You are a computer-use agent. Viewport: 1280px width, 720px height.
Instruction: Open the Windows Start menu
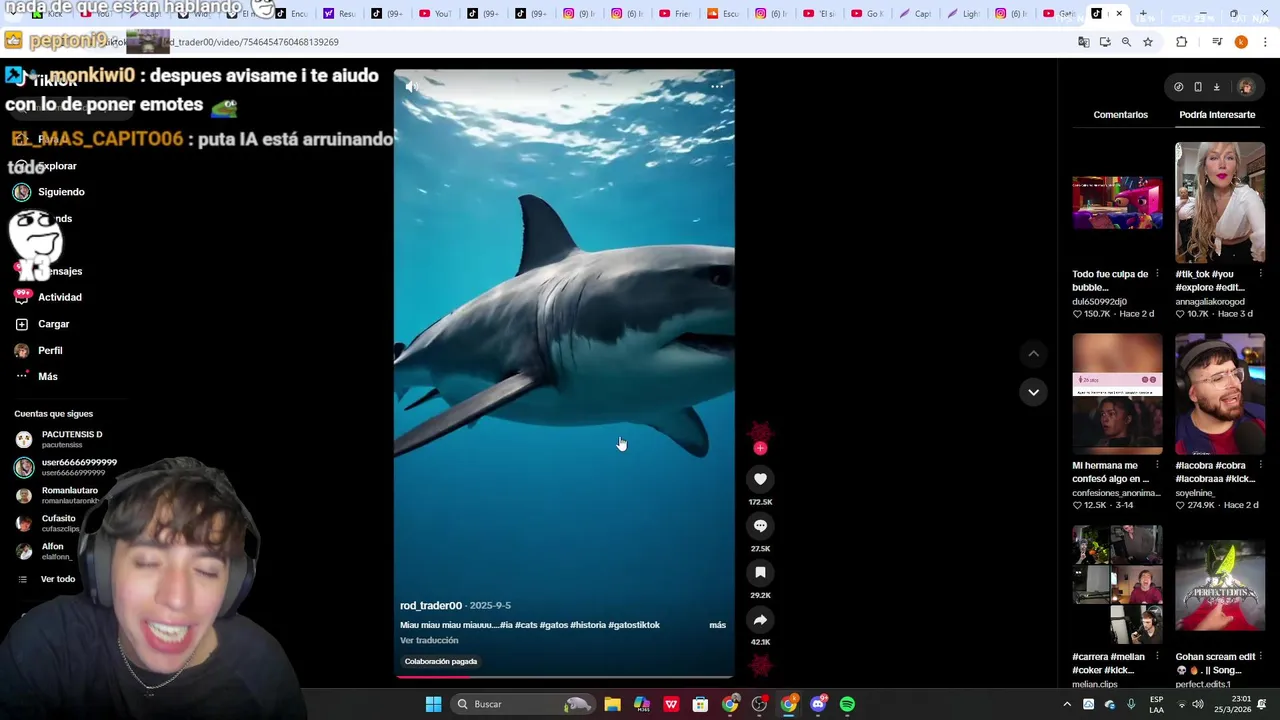coord(433,704)
